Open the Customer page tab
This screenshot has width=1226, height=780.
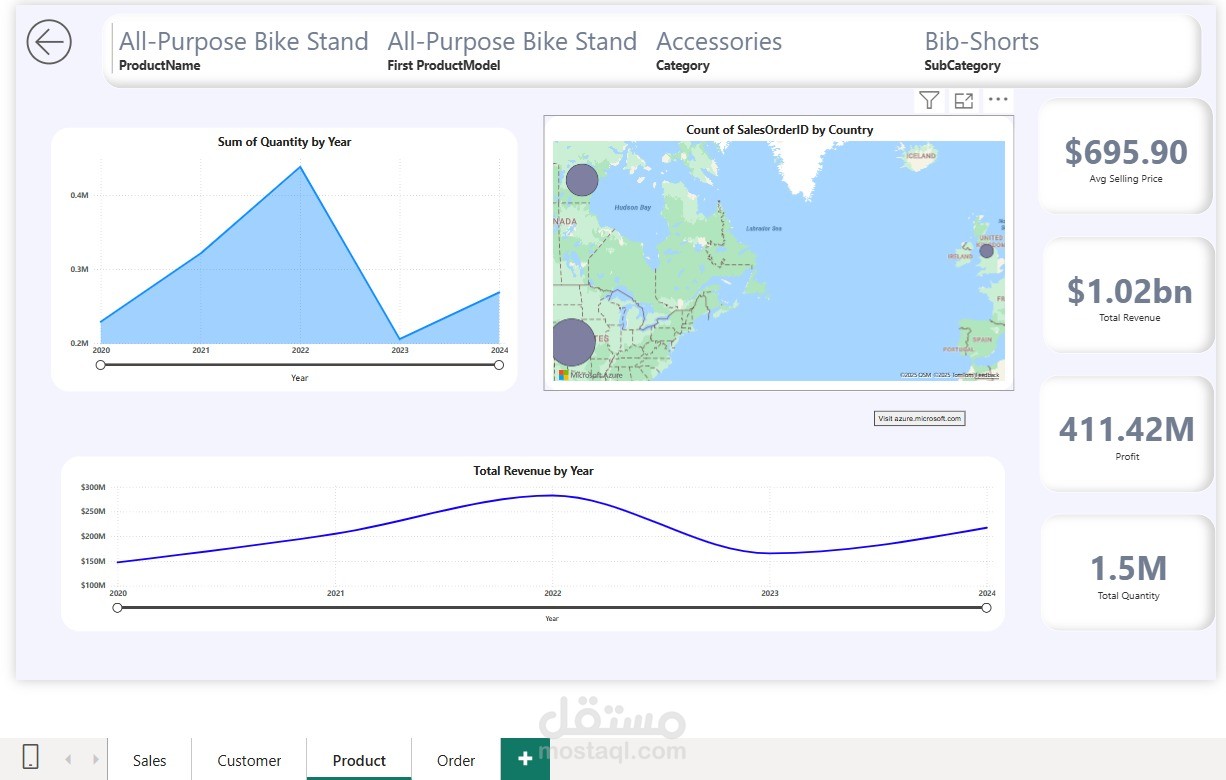249,760
